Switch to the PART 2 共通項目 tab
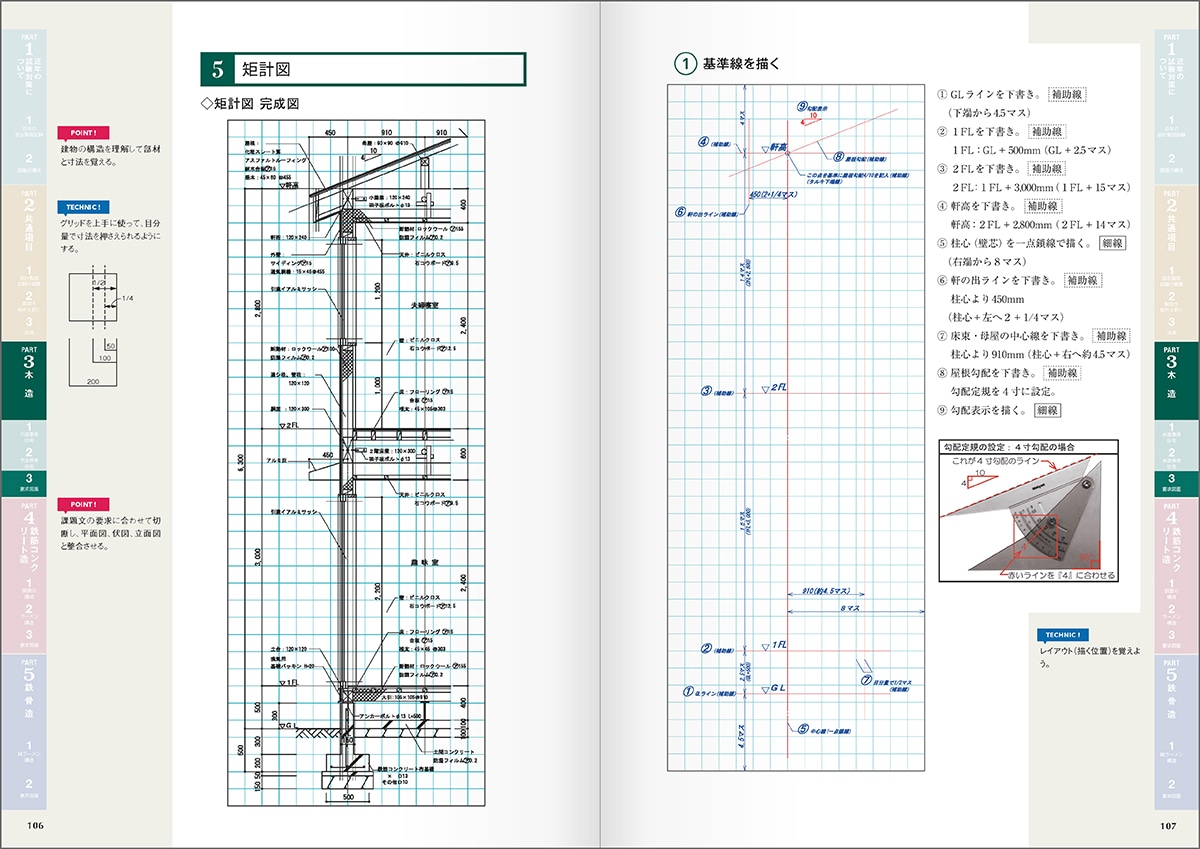Viewport: 1200px width, 849px height. click(27, 222)
